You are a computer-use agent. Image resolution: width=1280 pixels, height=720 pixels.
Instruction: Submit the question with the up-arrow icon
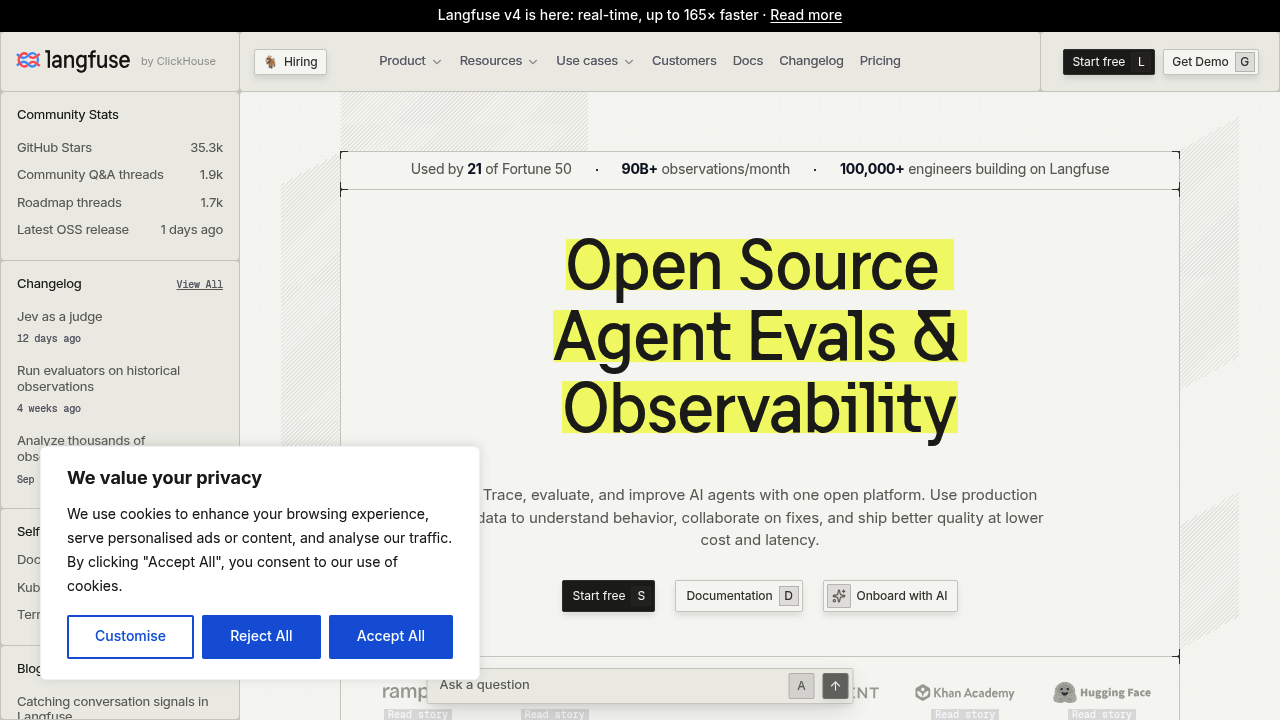(836, 686)
